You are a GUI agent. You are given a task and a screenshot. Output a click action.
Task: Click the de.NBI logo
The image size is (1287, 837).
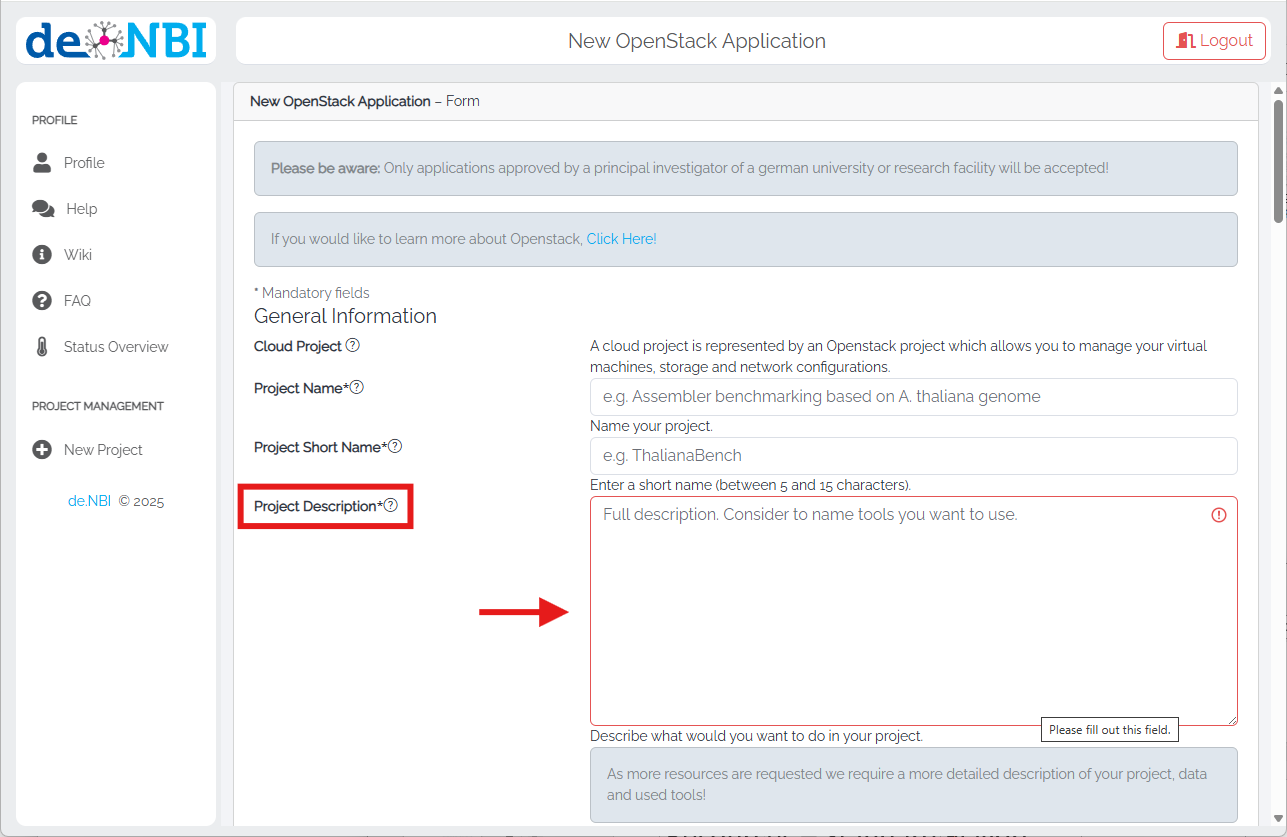116,40
